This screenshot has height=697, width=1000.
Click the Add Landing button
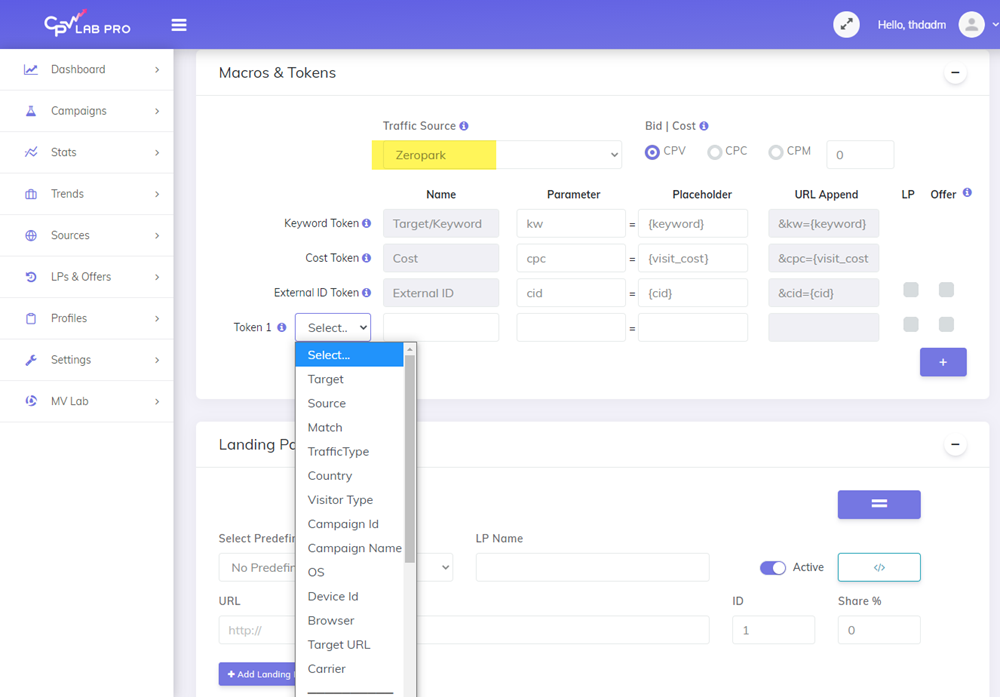pyautogui.click(x=257, y=674)
